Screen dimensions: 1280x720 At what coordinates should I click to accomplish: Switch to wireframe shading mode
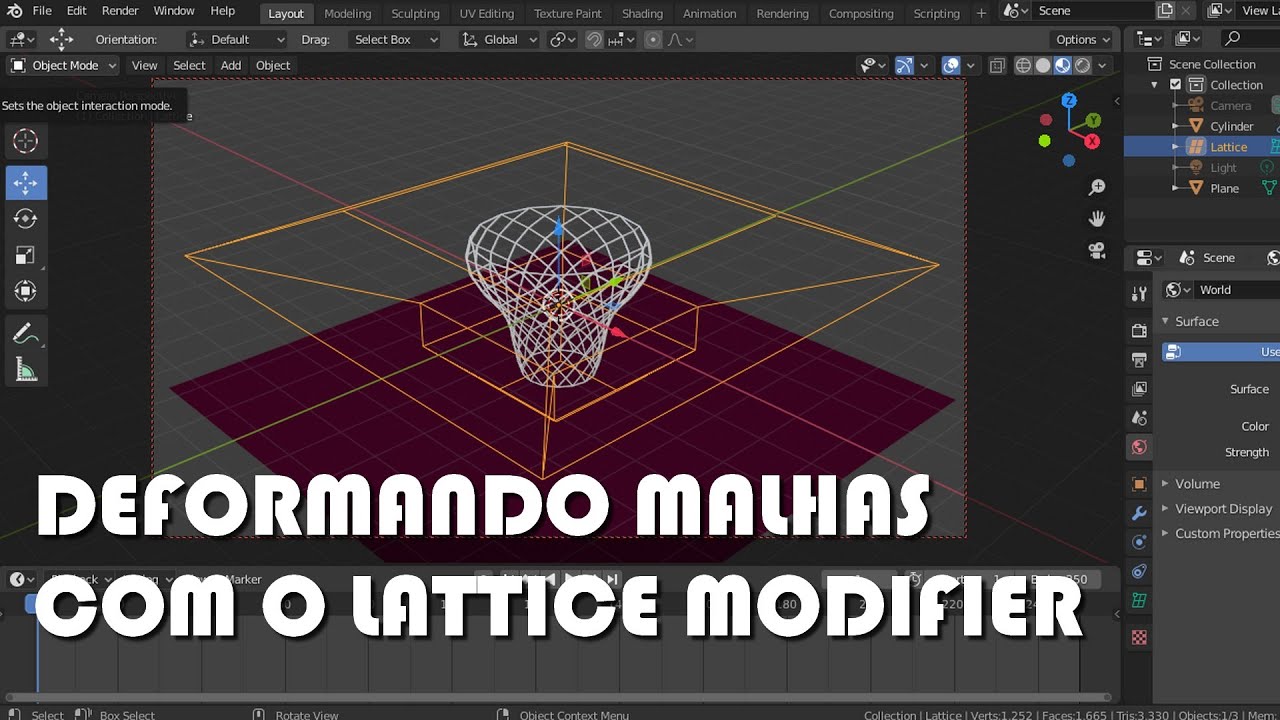click(x=1024, y=65)
